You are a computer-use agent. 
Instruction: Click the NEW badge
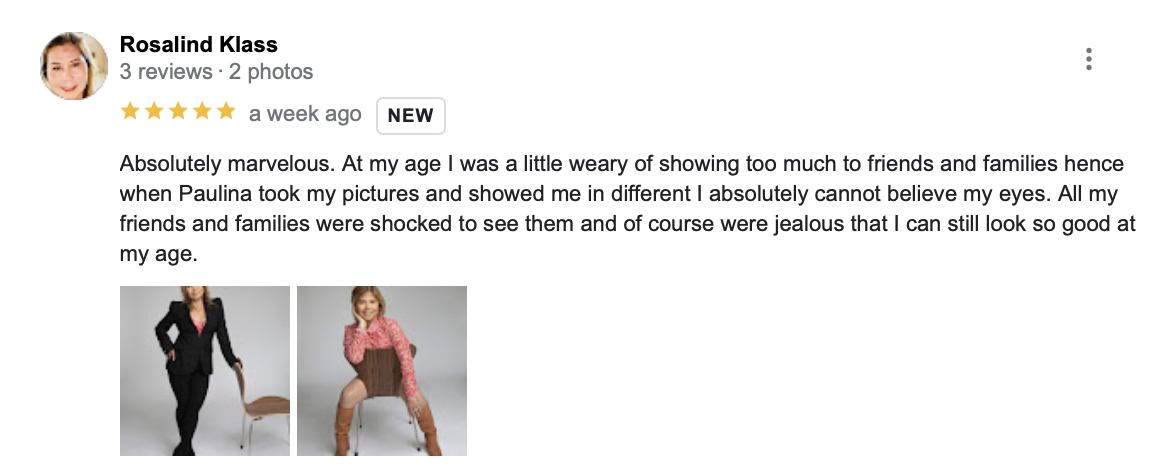pos(410,115)
